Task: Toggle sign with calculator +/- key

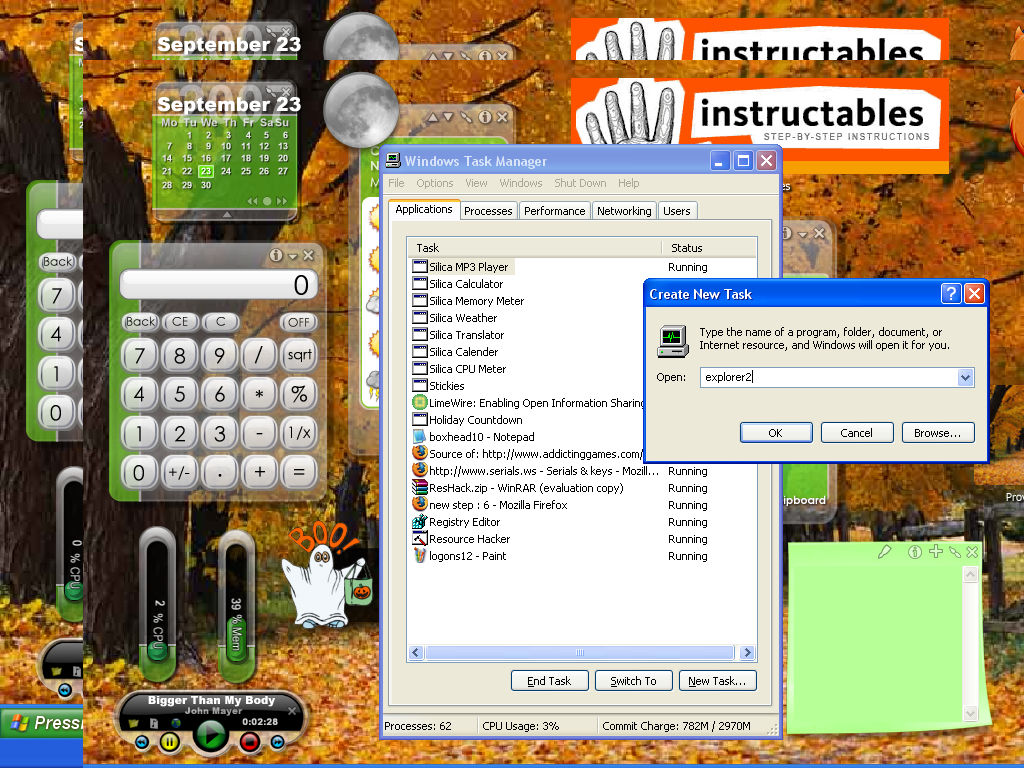Action: 179,472
